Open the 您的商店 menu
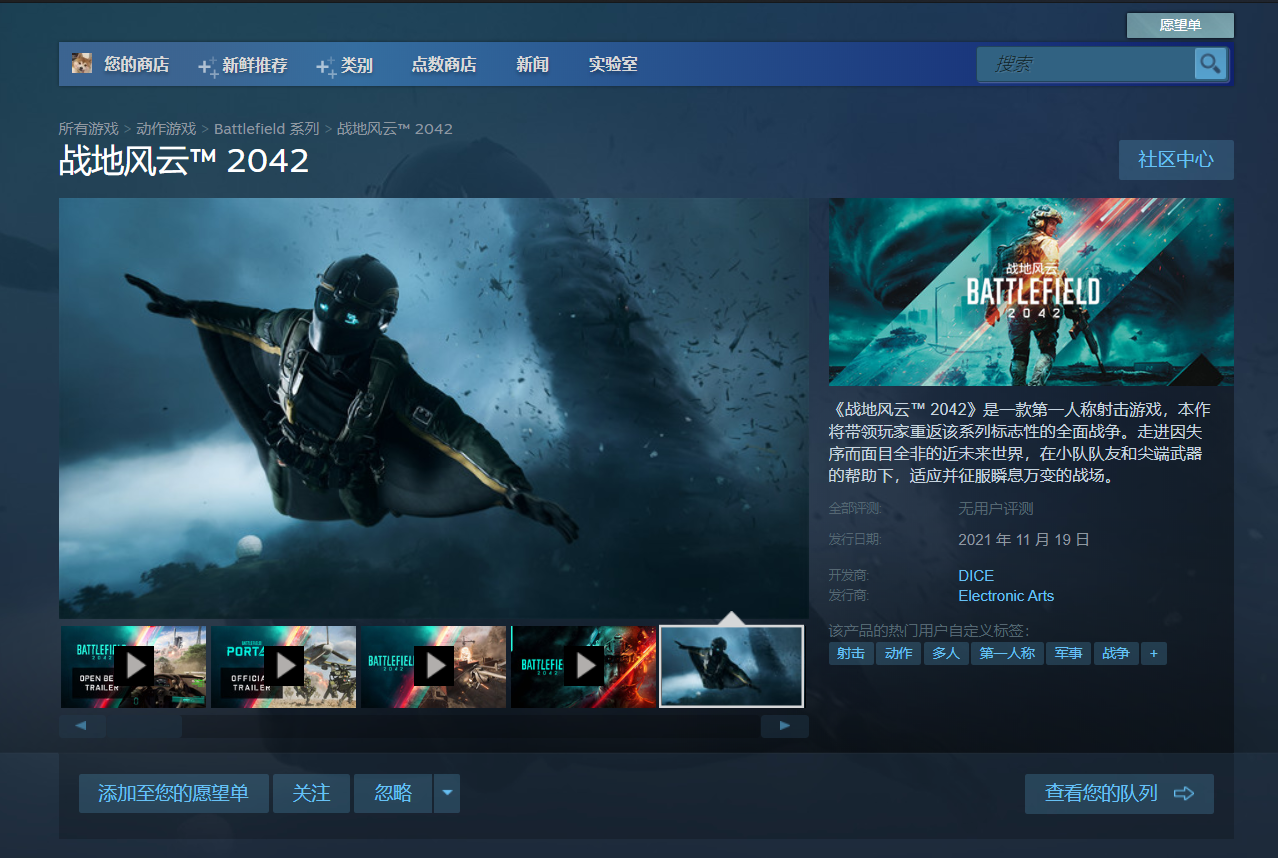The image size is (1278, 858). coord(136,65)
